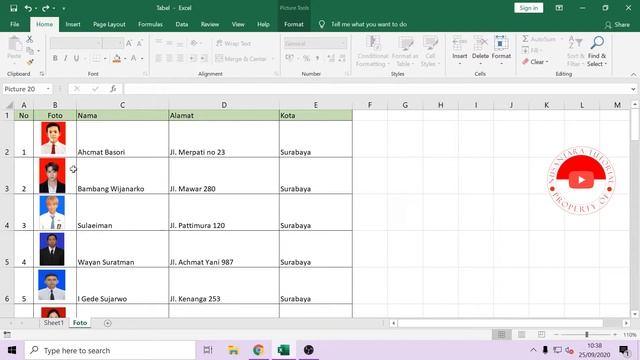Toggle Italic formatting
640x360 pixels.
tap(65, 58)
